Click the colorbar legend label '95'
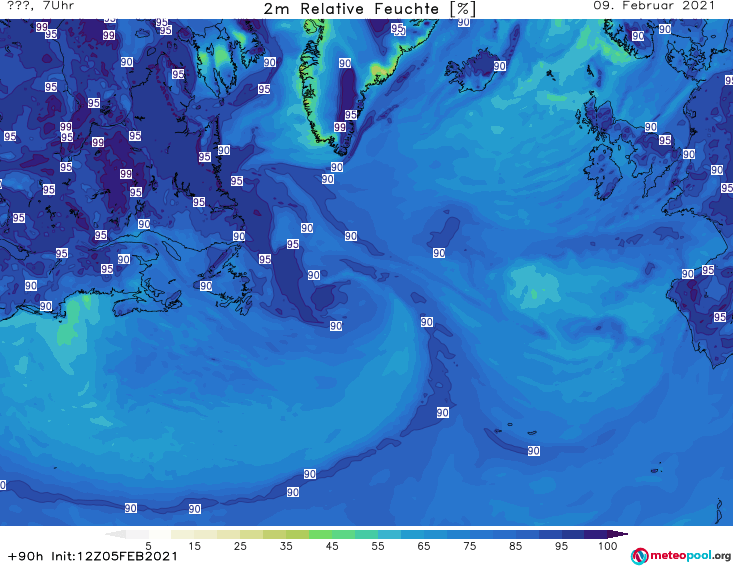Image resolution: width=733 pixels, height=566 pixels. [561, 546]
